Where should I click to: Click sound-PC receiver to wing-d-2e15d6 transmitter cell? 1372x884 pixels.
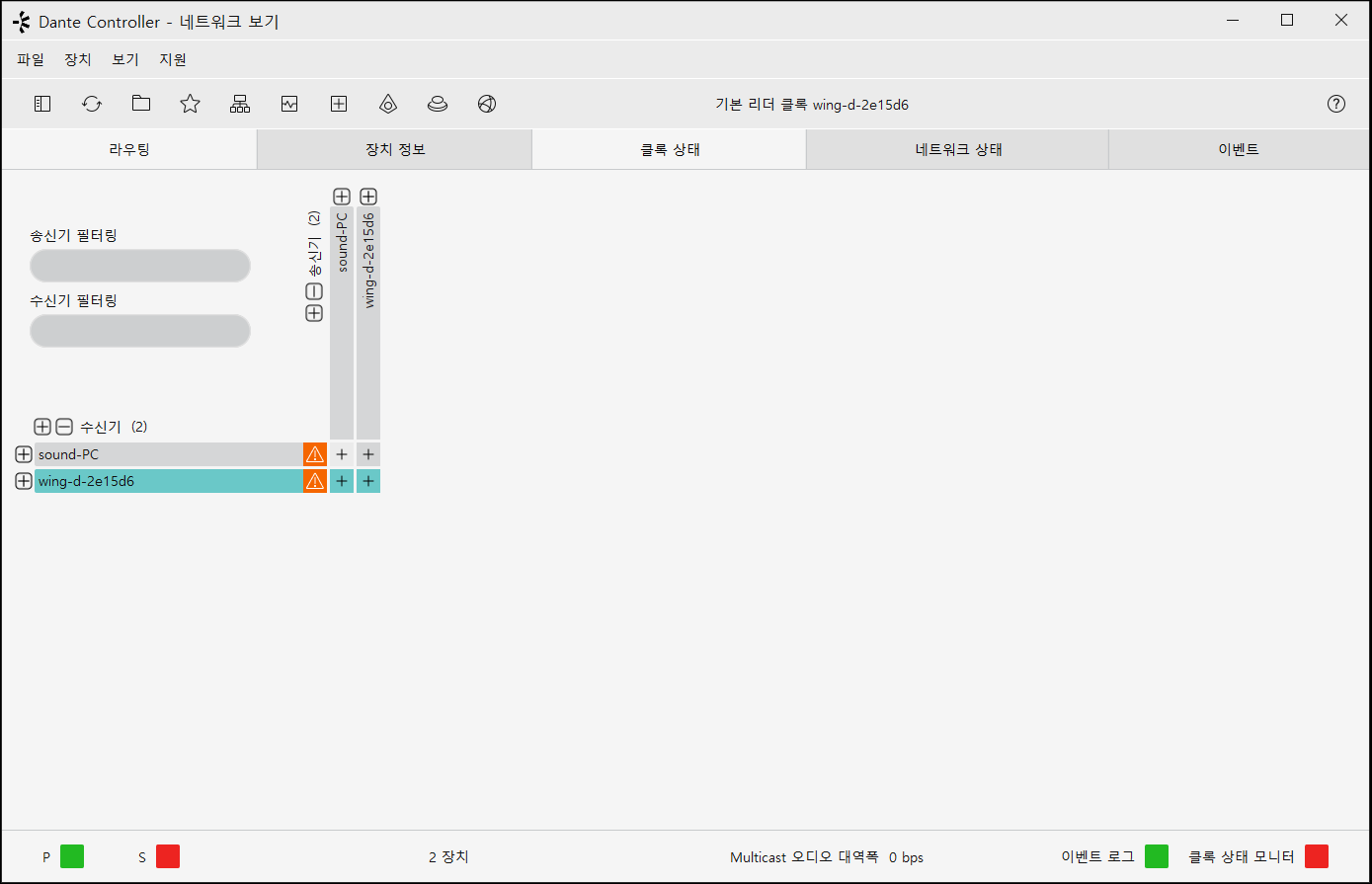tap(368, 454)
